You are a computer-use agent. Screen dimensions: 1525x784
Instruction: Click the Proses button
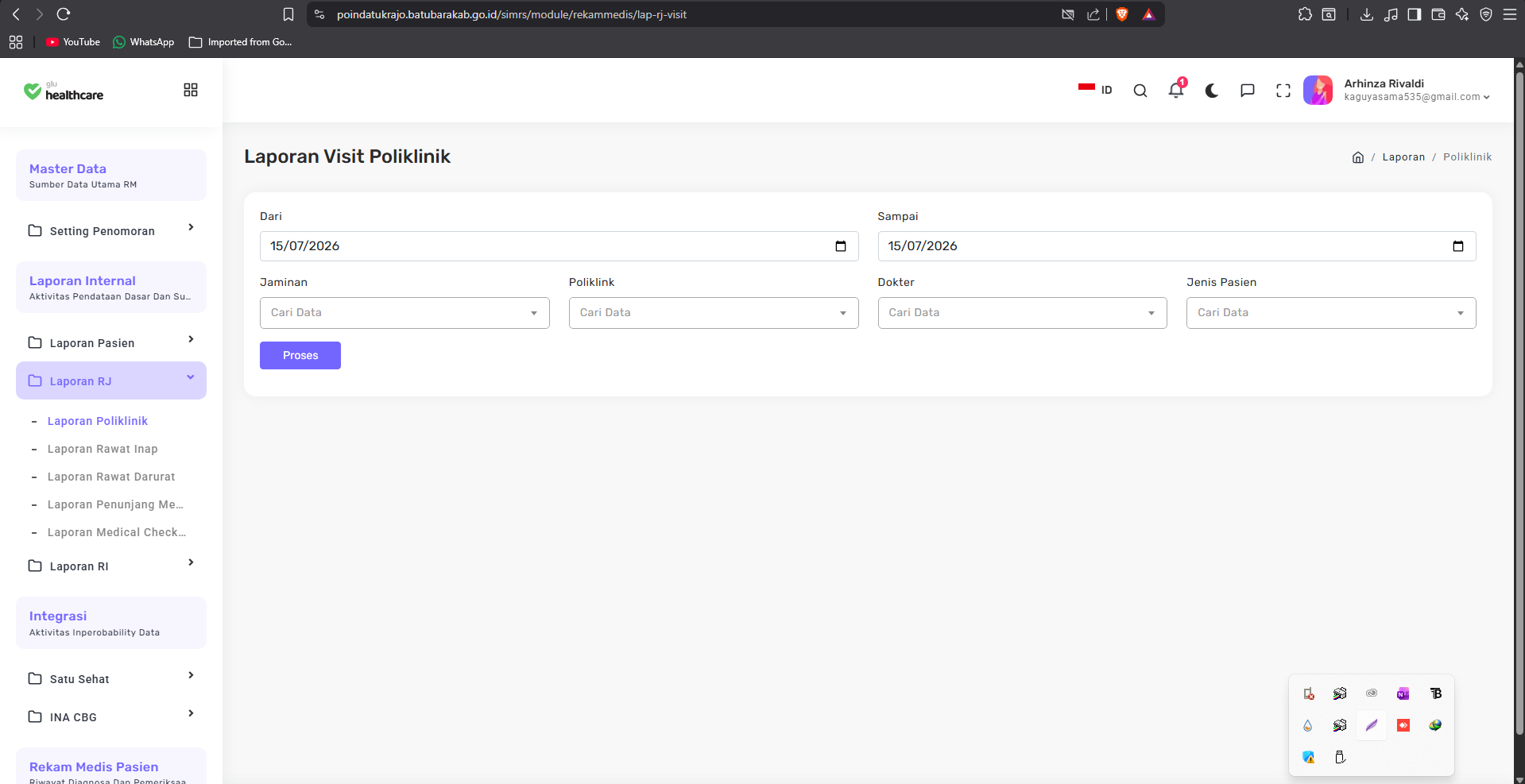(300, 355)
